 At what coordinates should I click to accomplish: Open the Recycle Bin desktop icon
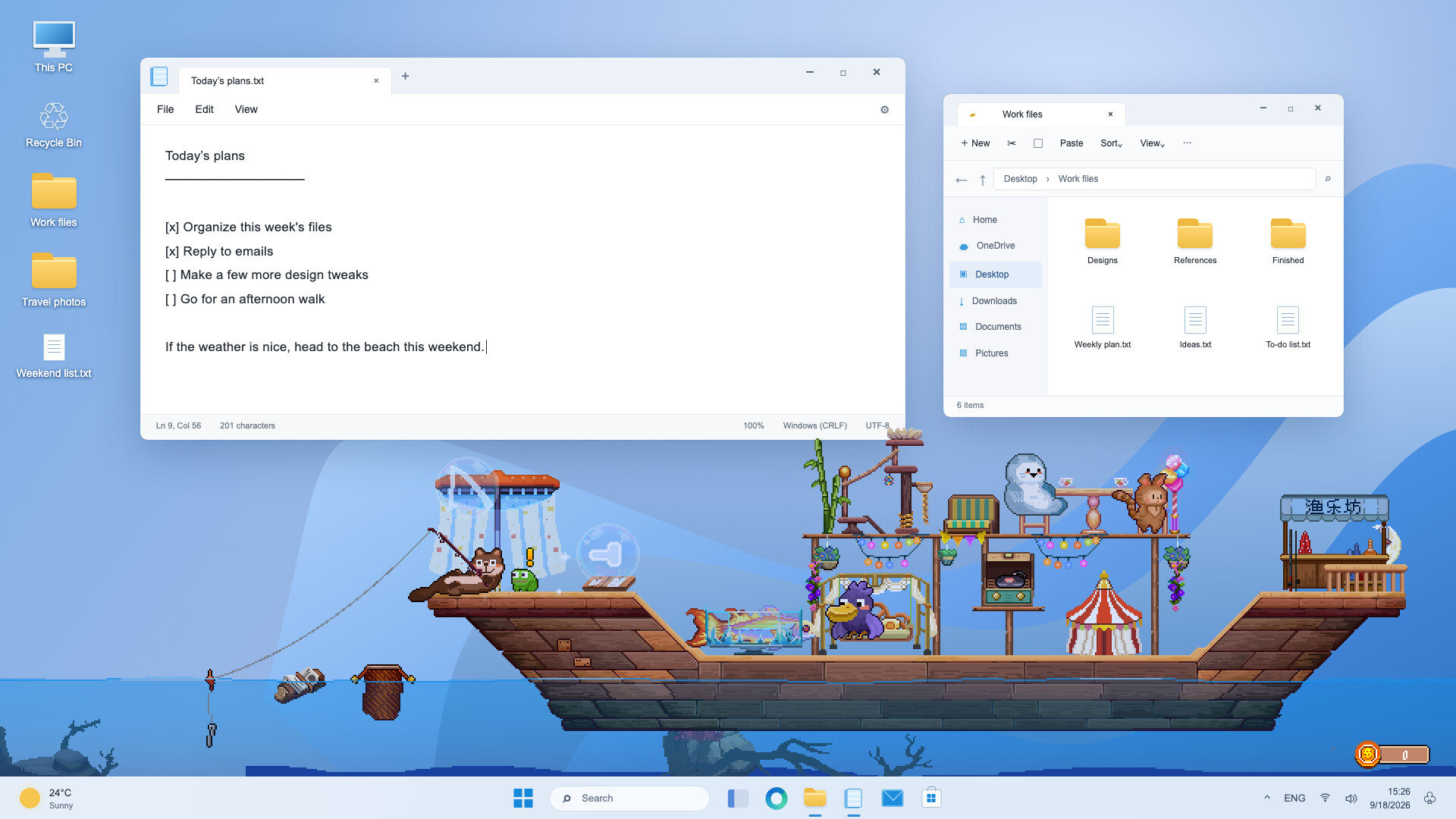(x=54, y=125)
